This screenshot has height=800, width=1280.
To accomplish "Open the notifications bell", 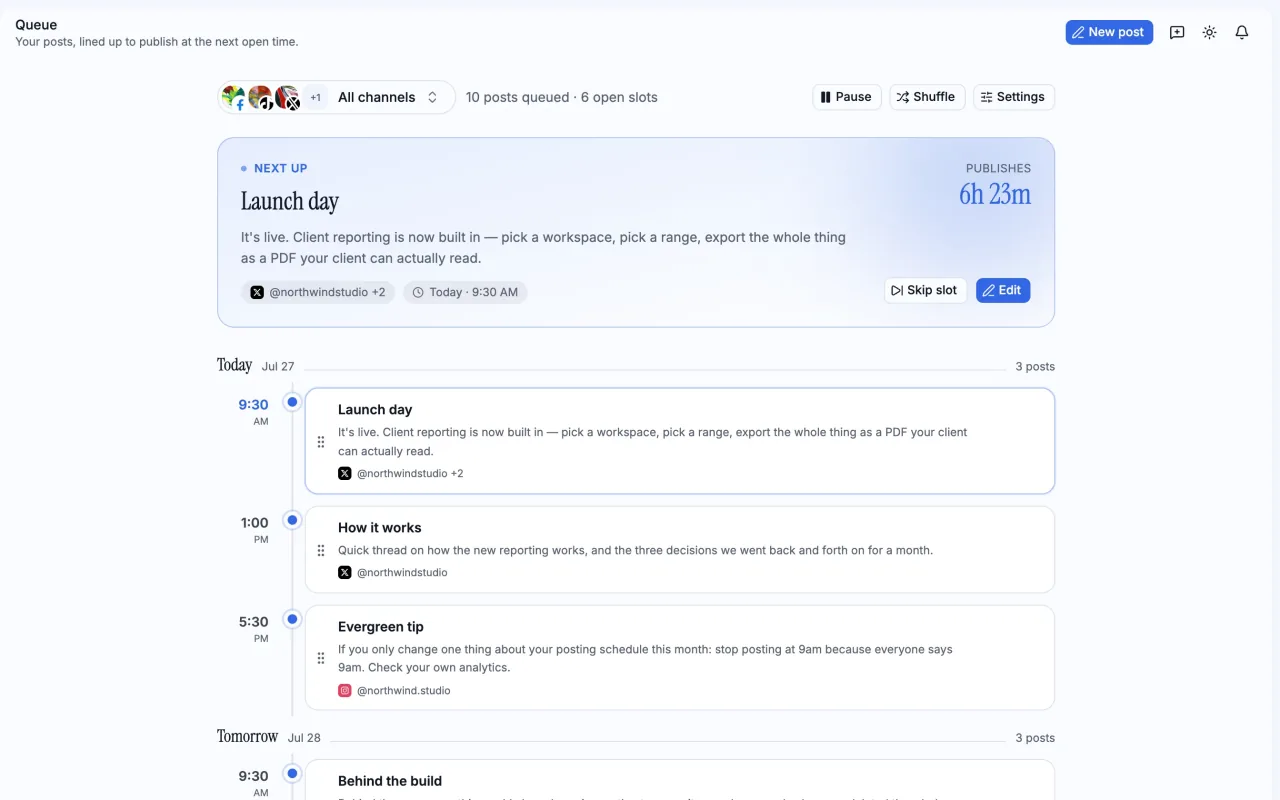I will (1242, 32).
